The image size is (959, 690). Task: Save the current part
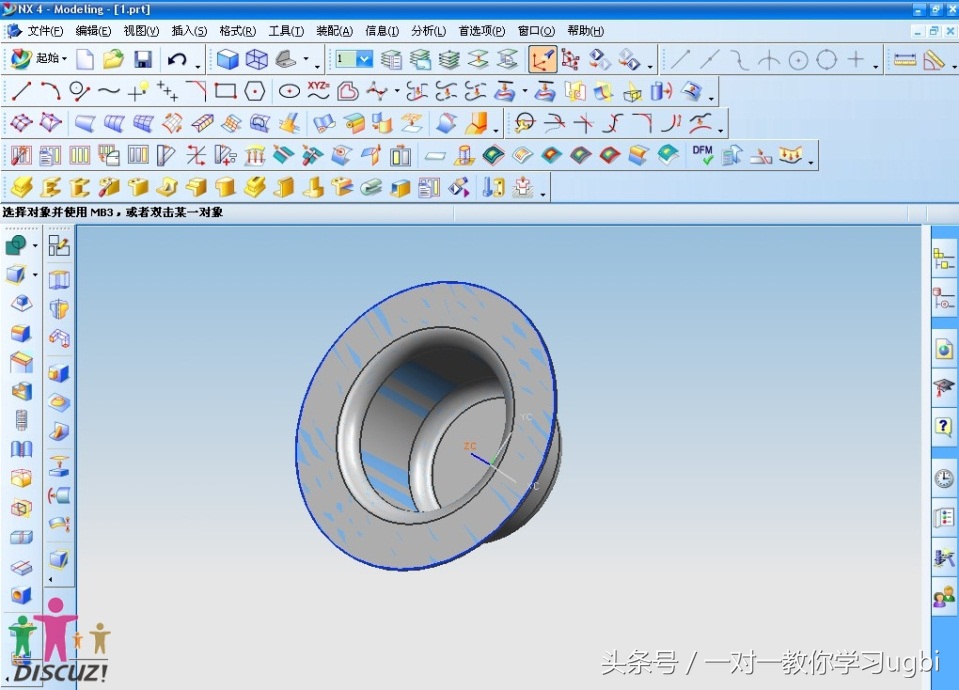(x=143, y=58)
